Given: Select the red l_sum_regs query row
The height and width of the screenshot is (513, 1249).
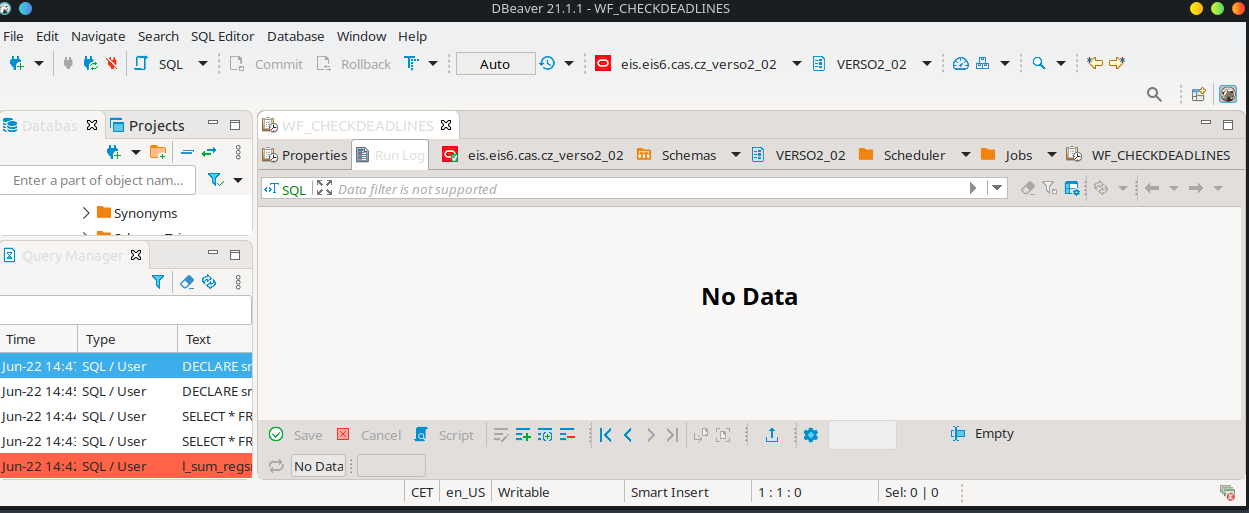Looking at the screenshot, I should point(126,466).
